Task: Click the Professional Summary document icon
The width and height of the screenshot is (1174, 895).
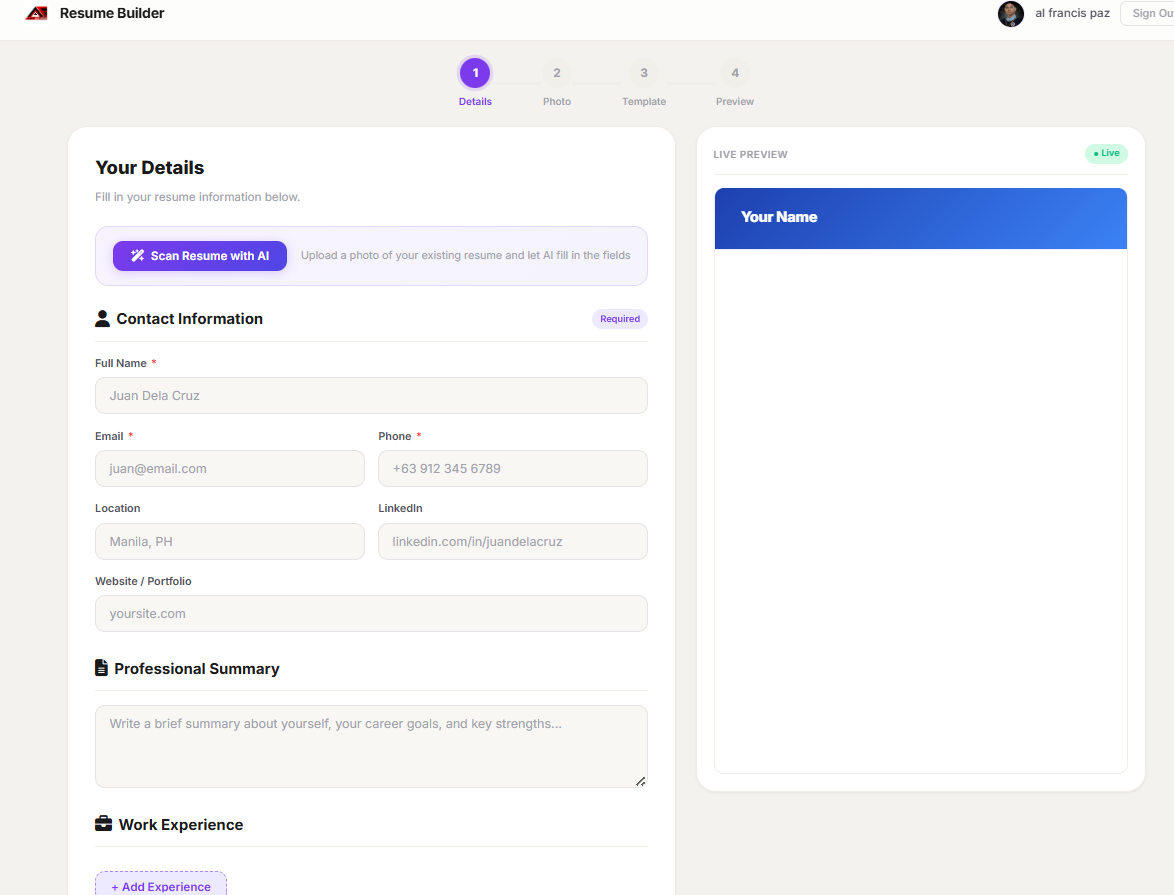Action: coord(101,668)
